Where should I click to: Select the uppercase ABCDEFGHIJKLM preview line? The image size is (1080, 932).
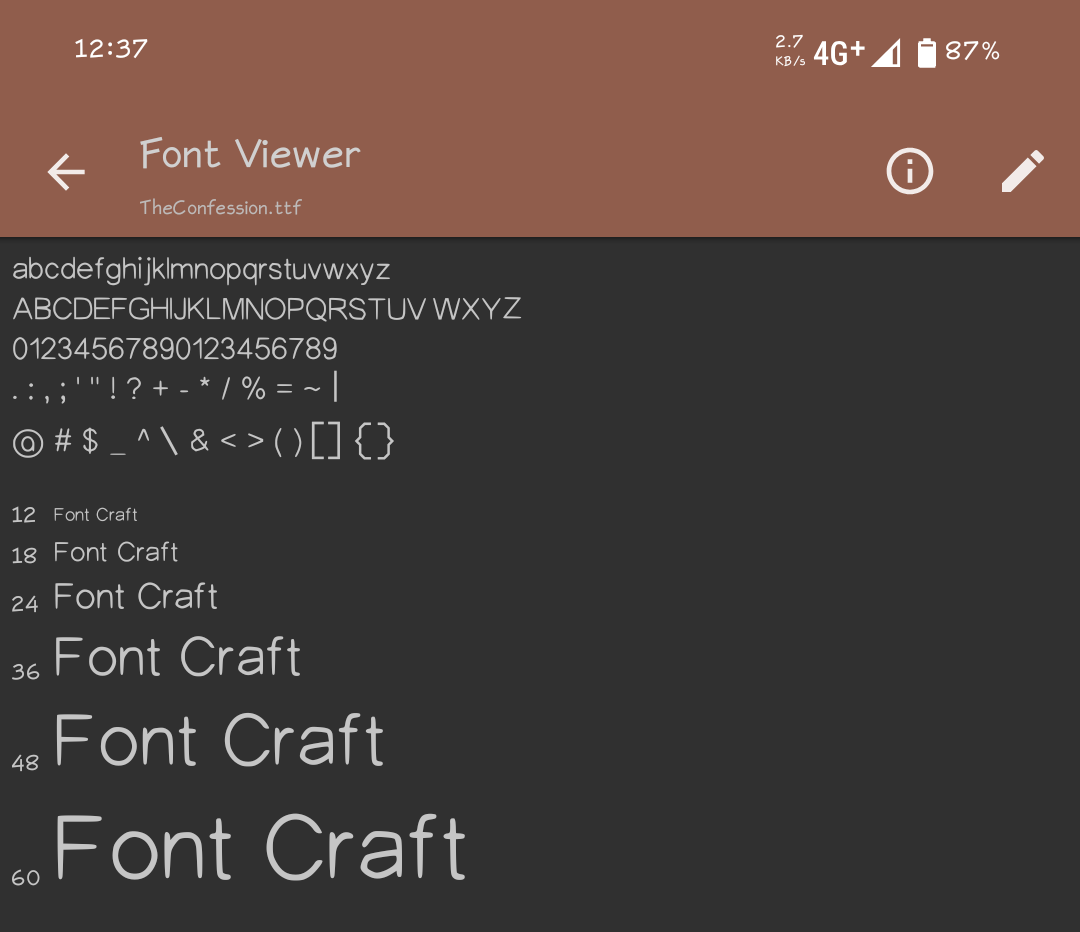[x=267, y=309]
